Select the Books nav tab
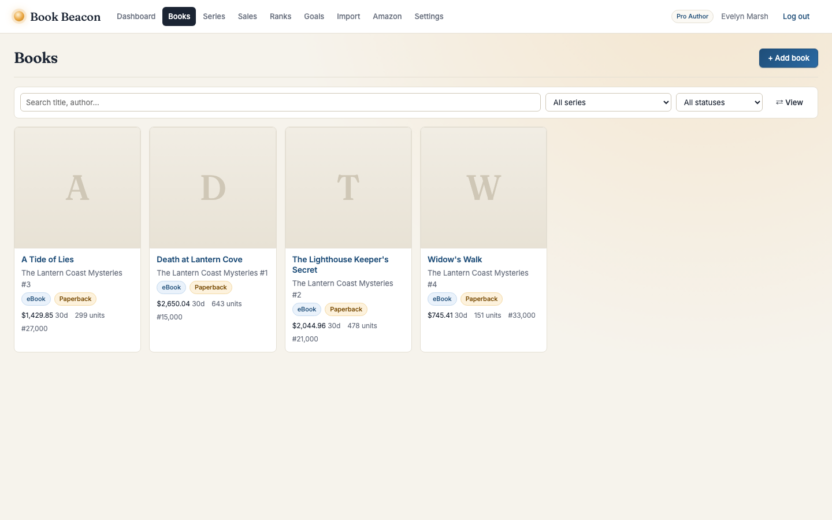The height and width of the screenshot is (520, 832). pos(179,16)
